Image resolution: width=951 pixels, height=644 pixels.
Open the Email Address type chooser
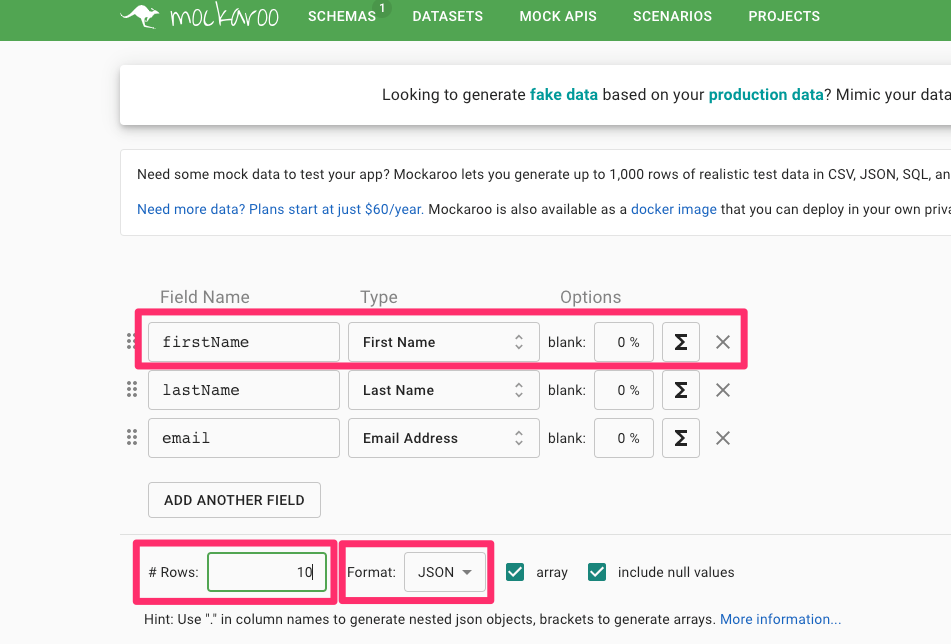(443, 438)
